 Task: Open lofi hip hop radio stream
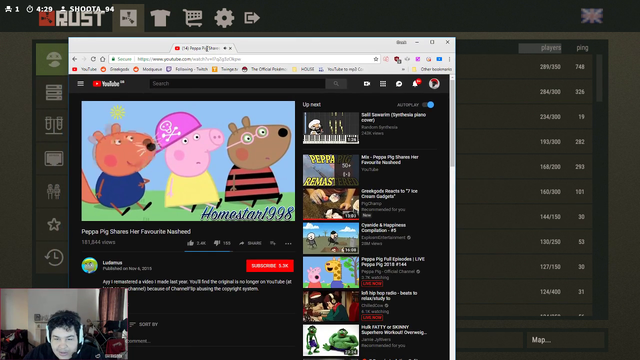click(331, 306)
